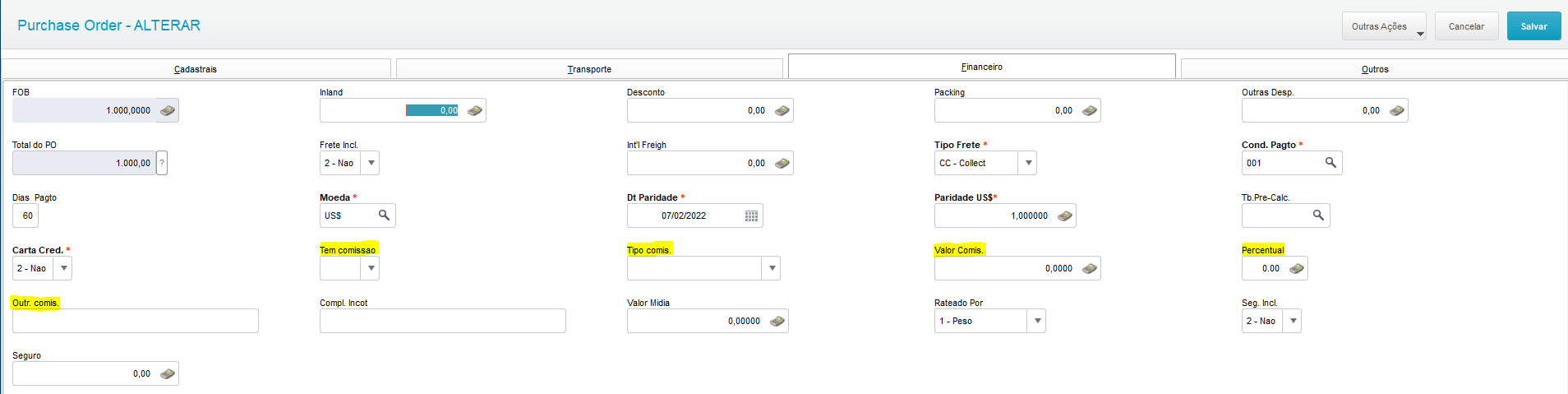Open calculator icon in Outras Desp. field
Viewport: 1568px width, 394px height.
(1397, 110)
